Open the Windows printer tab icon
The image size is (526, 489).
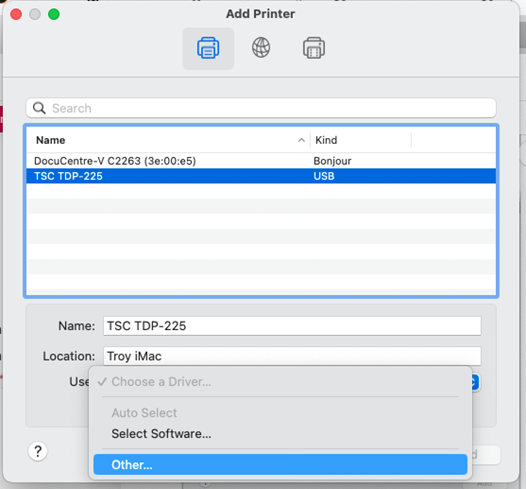(314, 48)
